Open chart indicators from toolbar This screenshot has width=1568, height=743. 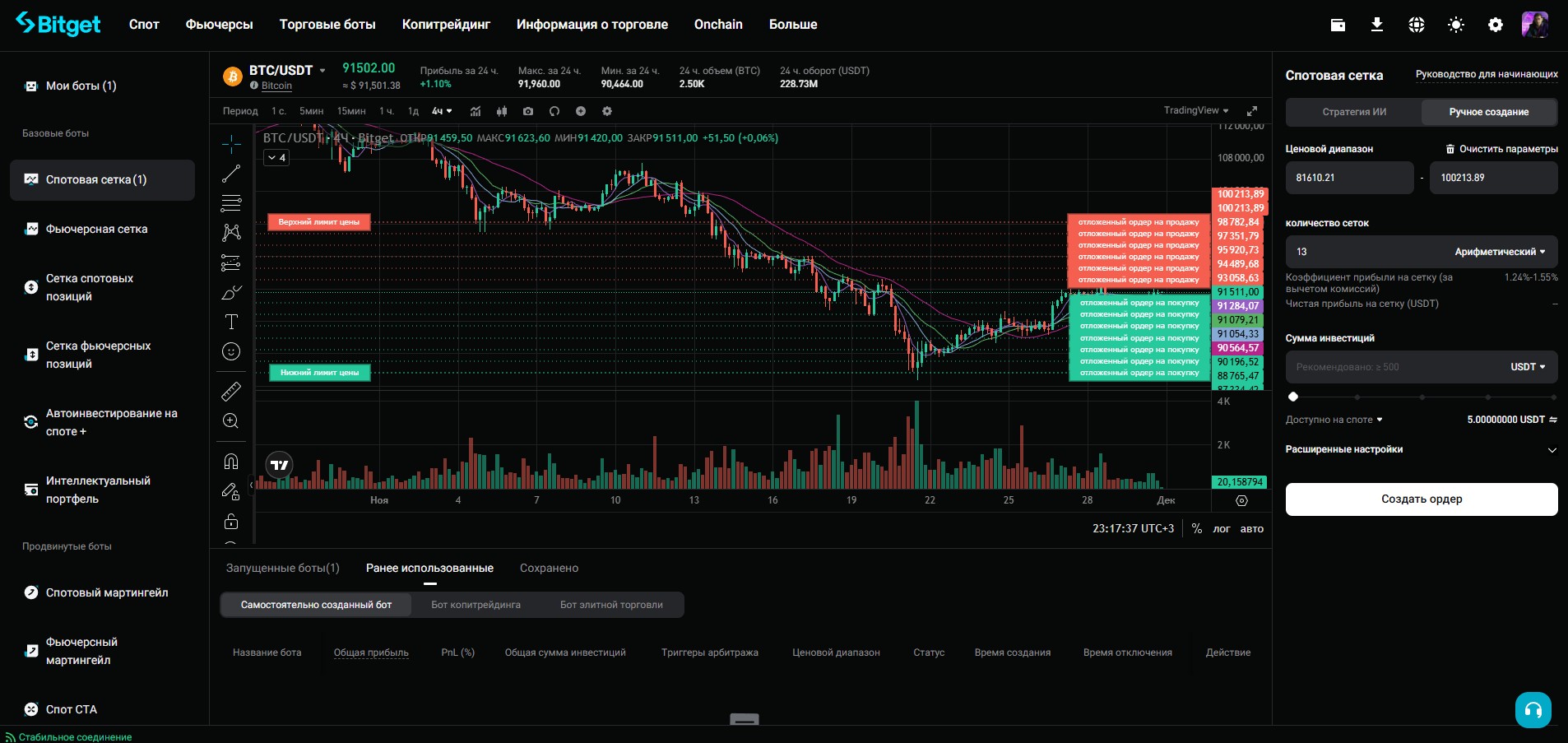(x=476, y=111)
